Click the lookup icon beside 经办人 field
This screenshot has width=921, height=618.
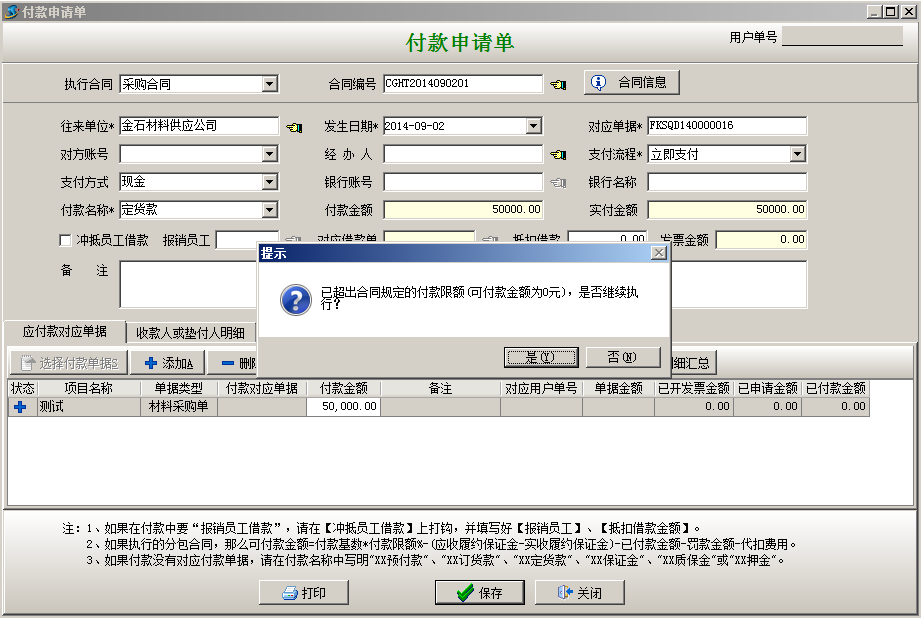tap(558, 155)
